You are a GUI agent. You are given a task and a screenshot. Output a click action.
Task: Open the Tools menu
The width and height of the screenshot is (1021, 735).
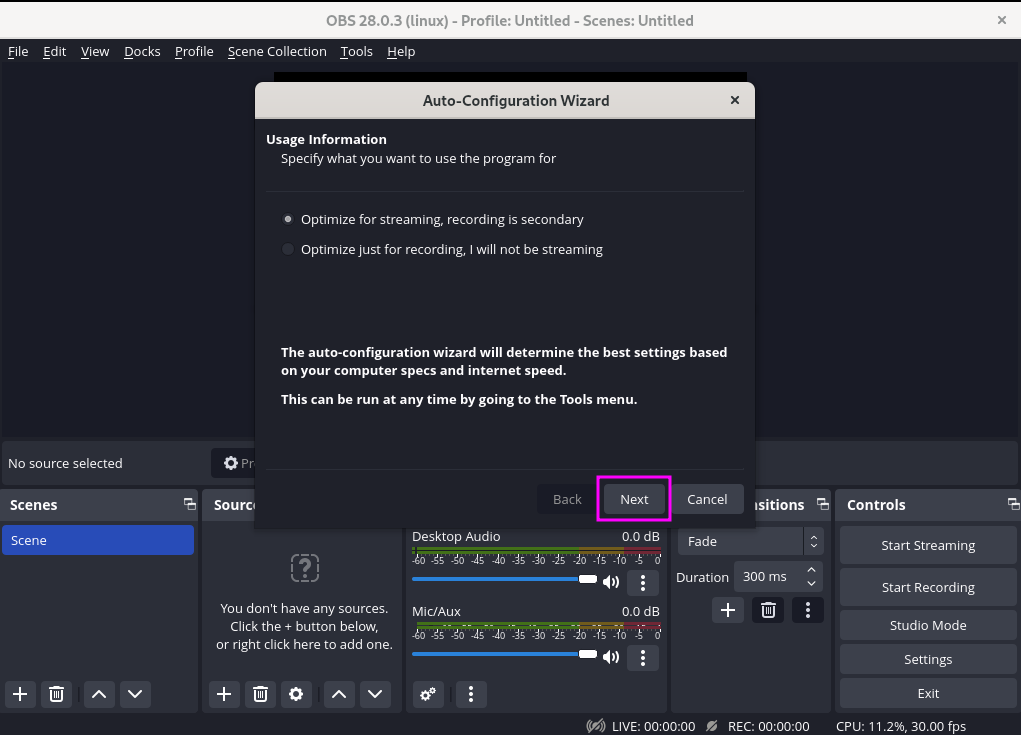[356, 51]
